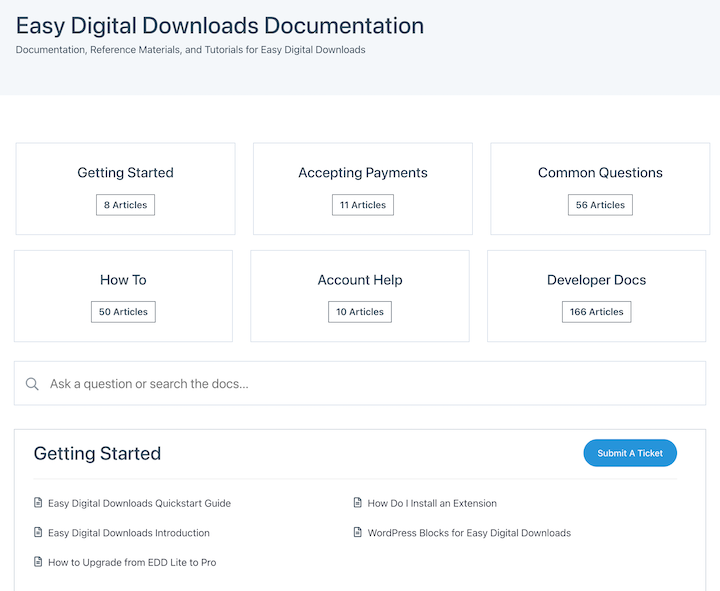
Task: Click the Getting Started section heading
Action: [x=97, y=454]
